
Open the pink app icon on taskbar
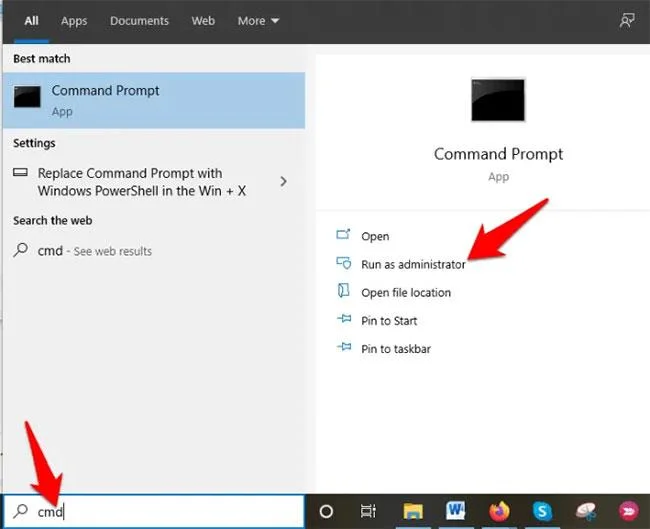[x=628, y=511]
